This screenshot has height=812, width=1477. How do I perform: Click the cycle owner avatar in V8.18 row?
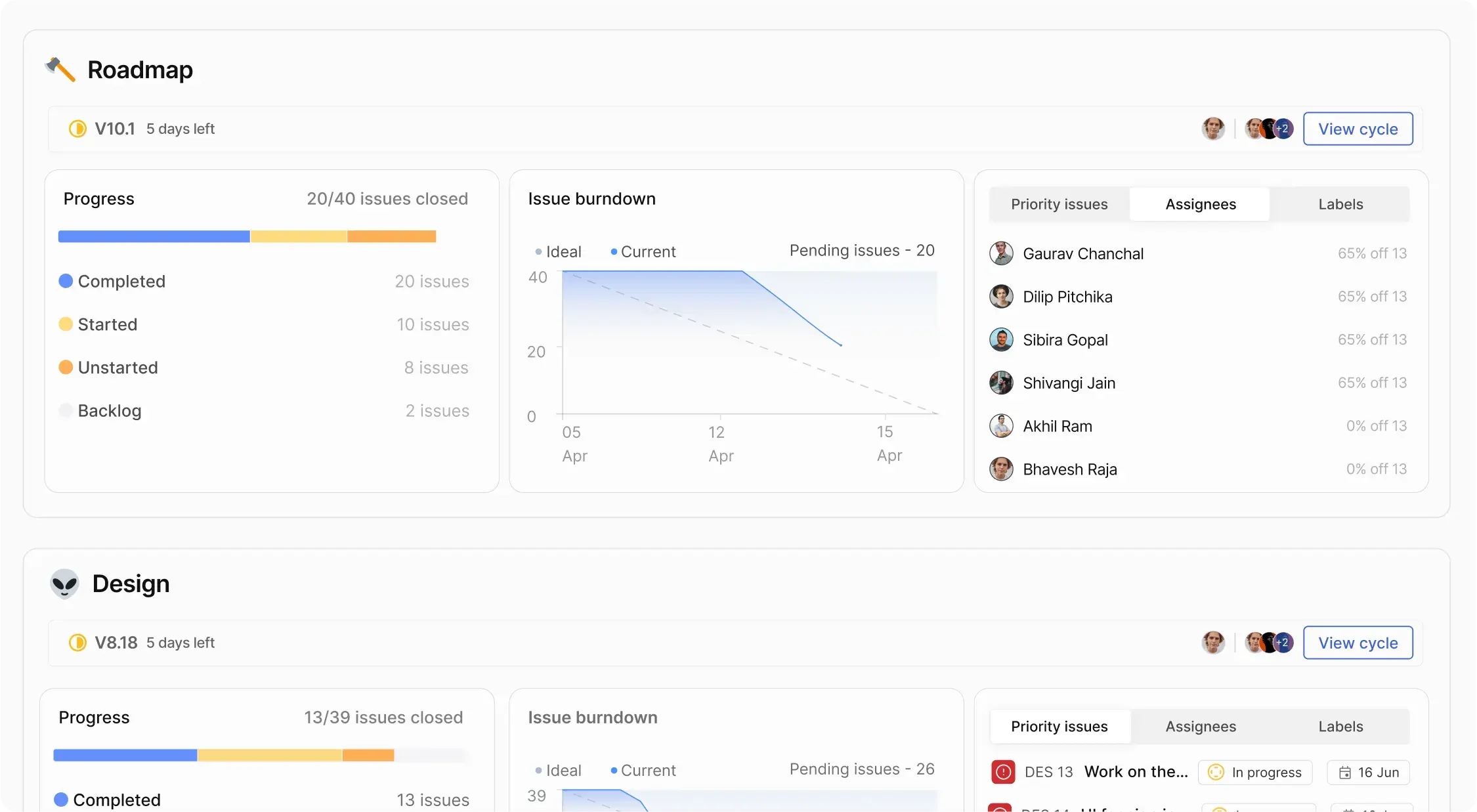1213,643
